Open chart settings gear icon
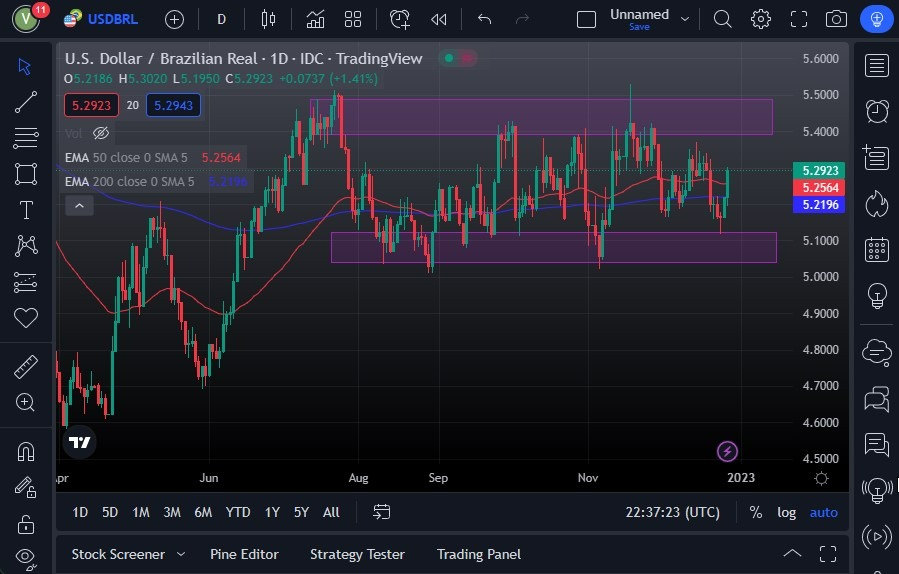This screenshot has width=899, height=574. pos(761,19)
